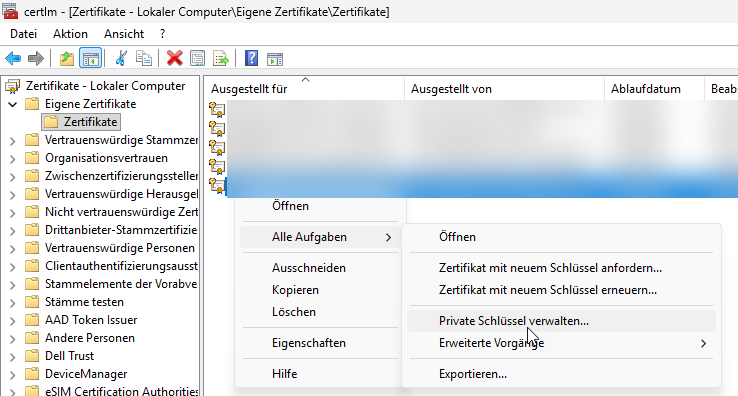
Task: Choose Ausschneiden in the context menu
Action: pyautogui.click(x=320, y=267)
